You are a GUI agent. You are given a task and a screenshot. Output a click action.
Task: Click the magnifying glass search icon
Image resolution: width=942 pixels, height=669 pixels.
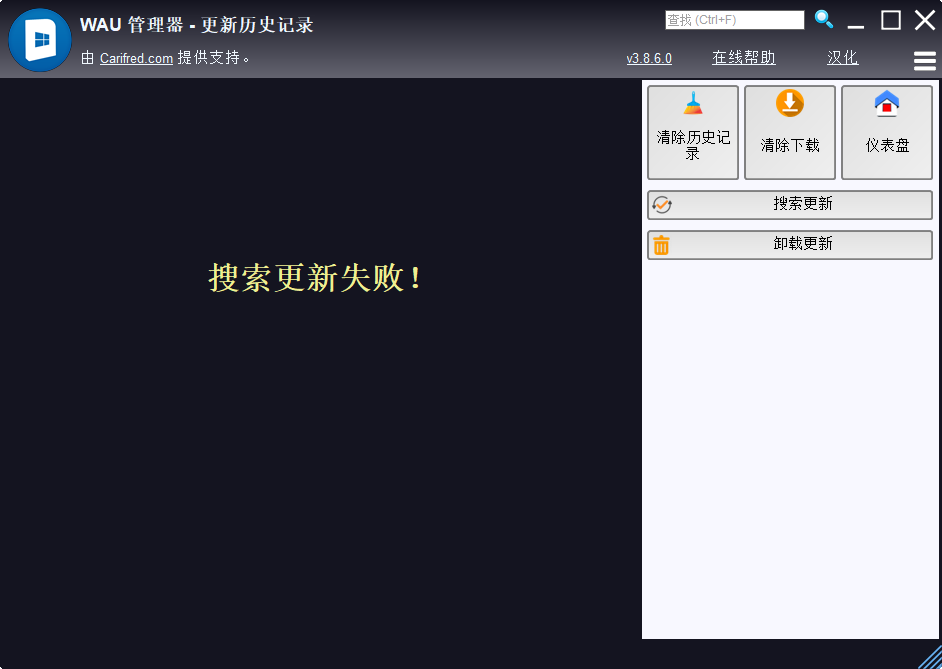tap(823, 19)
